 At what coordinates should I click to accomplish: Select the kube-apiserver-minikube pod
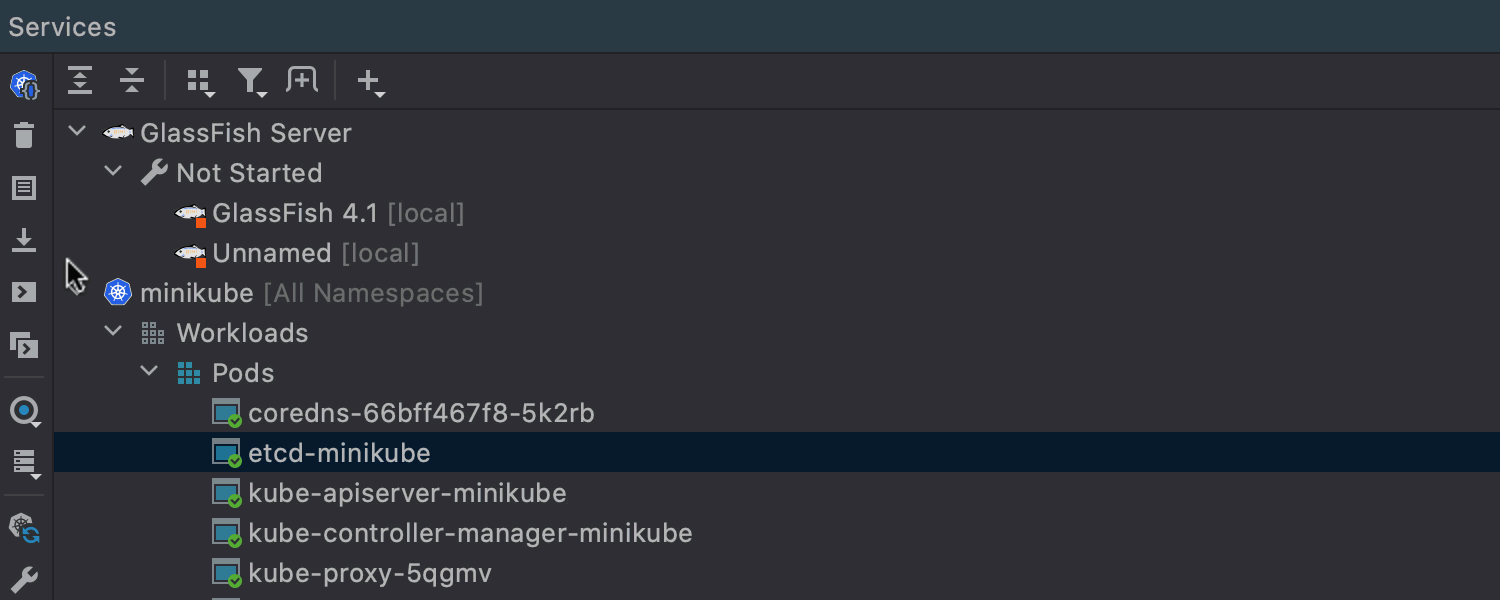point(389,493)
